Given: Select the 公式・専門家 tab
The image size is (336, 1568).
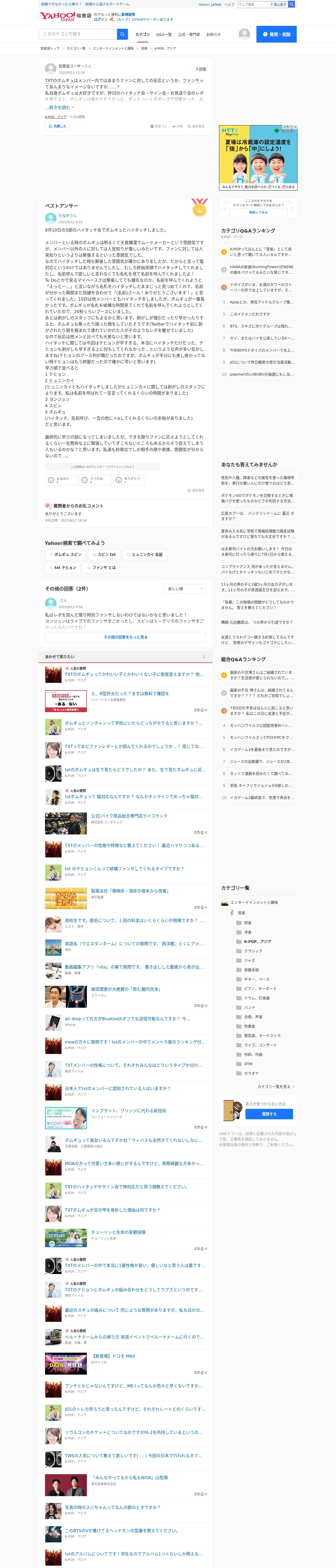Looking at the screenshot, I should [x=189, y=35].
